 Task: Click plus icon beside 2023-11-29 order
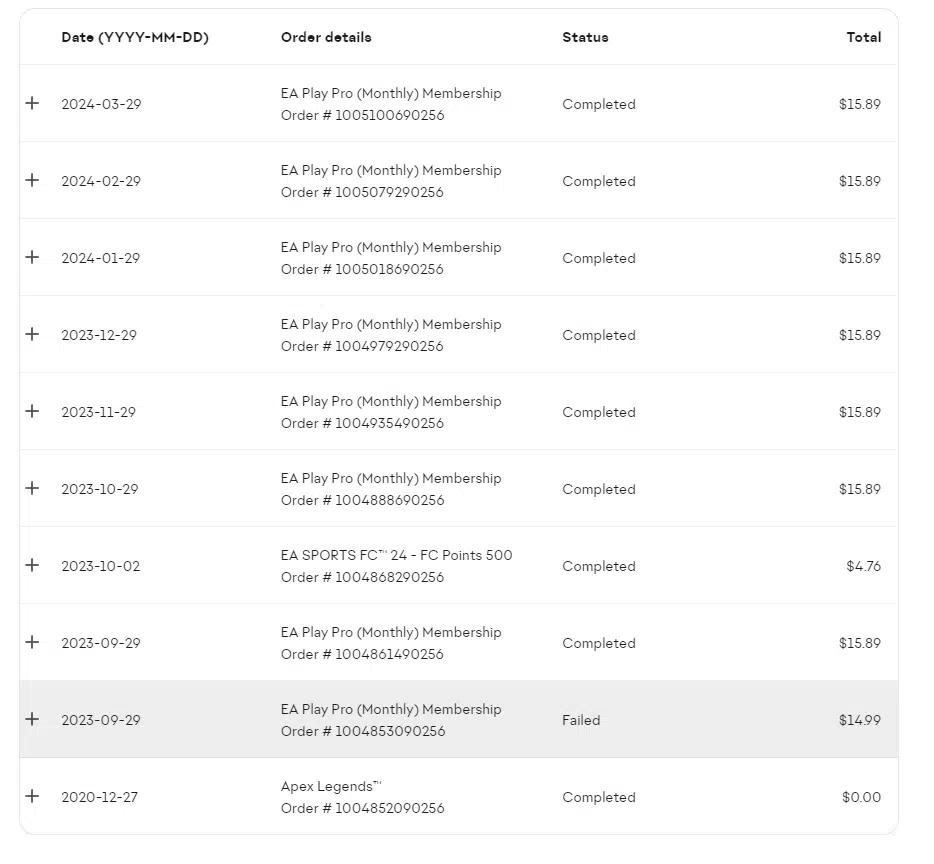click(32, 411)
